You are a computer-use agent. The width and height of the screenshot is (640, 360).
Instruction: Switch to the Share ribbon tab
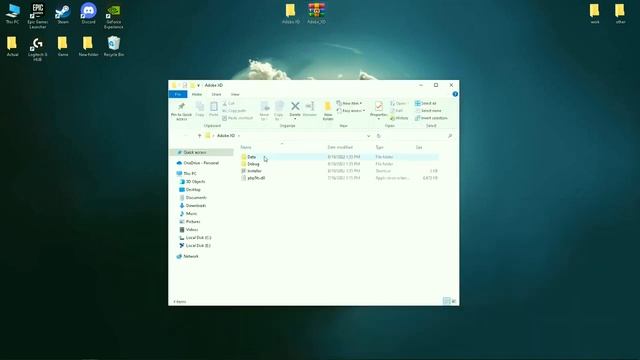tap(216, 94)
